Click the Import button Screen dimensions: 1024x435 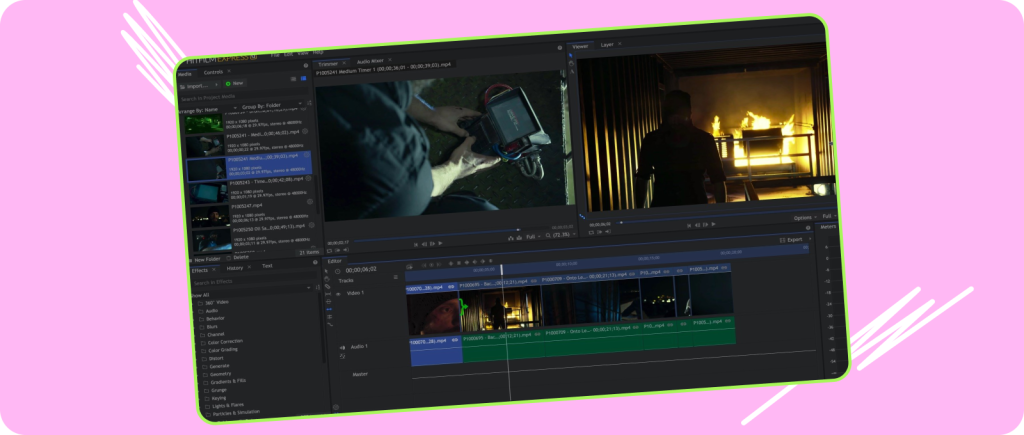coord(197,86)
